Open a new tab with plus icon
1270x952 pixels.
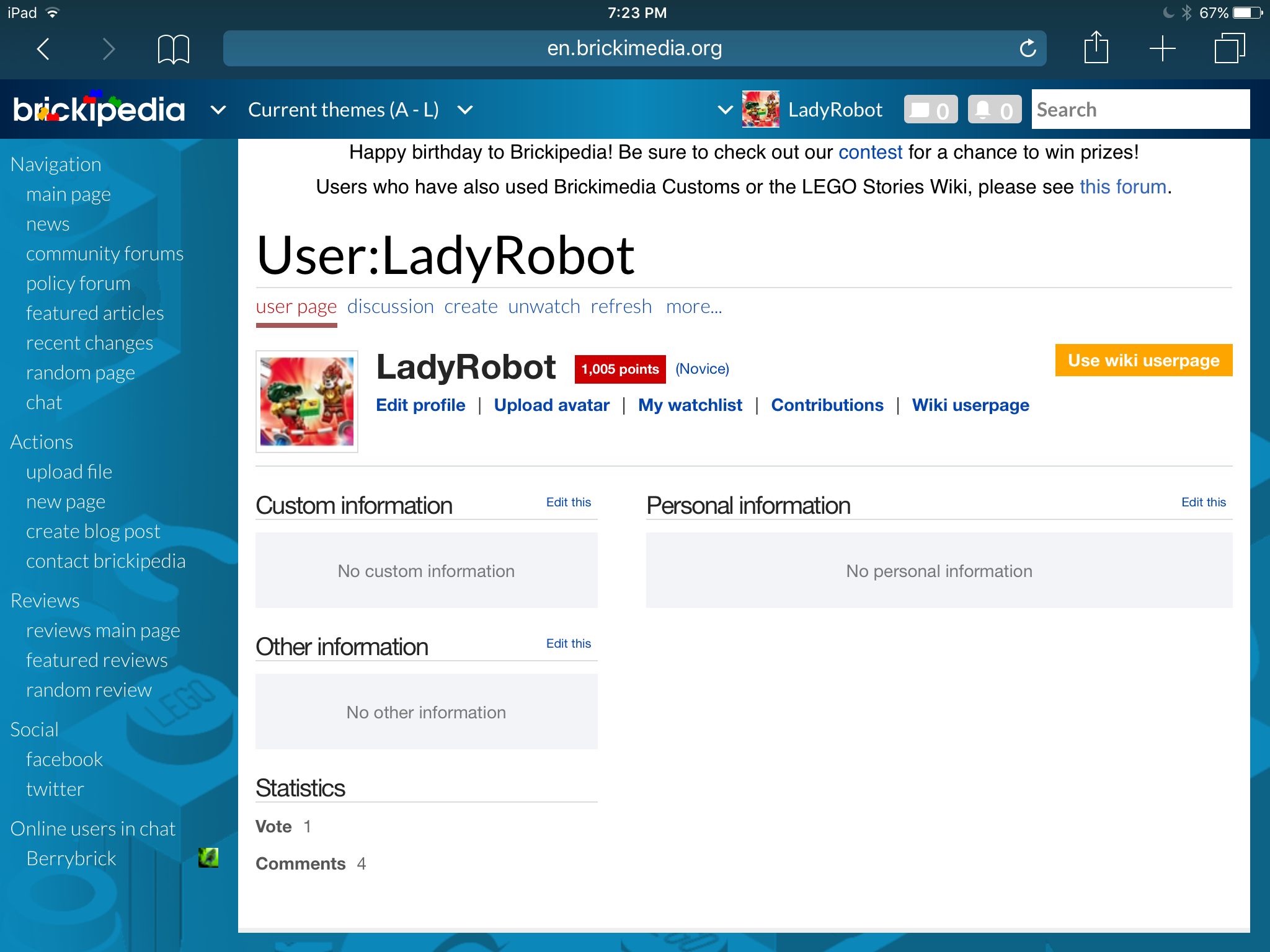coord(1162,48)
